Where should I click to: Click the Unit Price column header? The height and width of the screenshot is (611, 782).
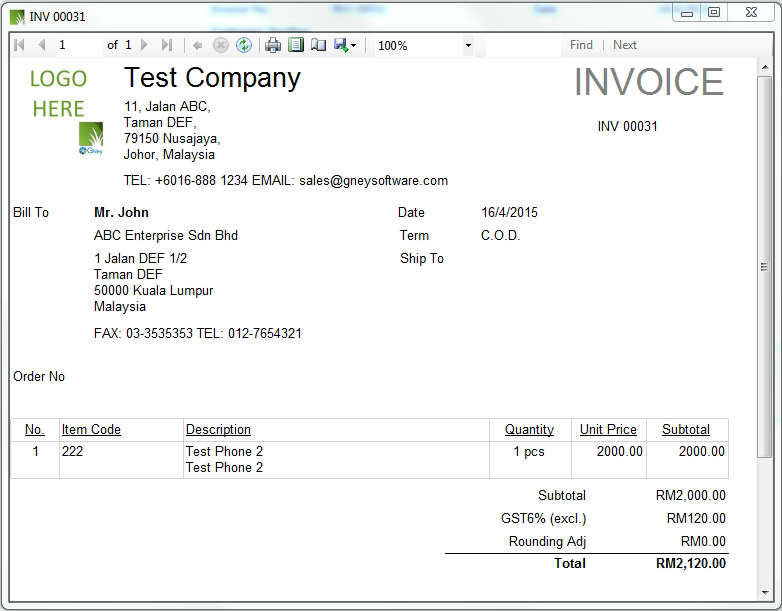608,429
